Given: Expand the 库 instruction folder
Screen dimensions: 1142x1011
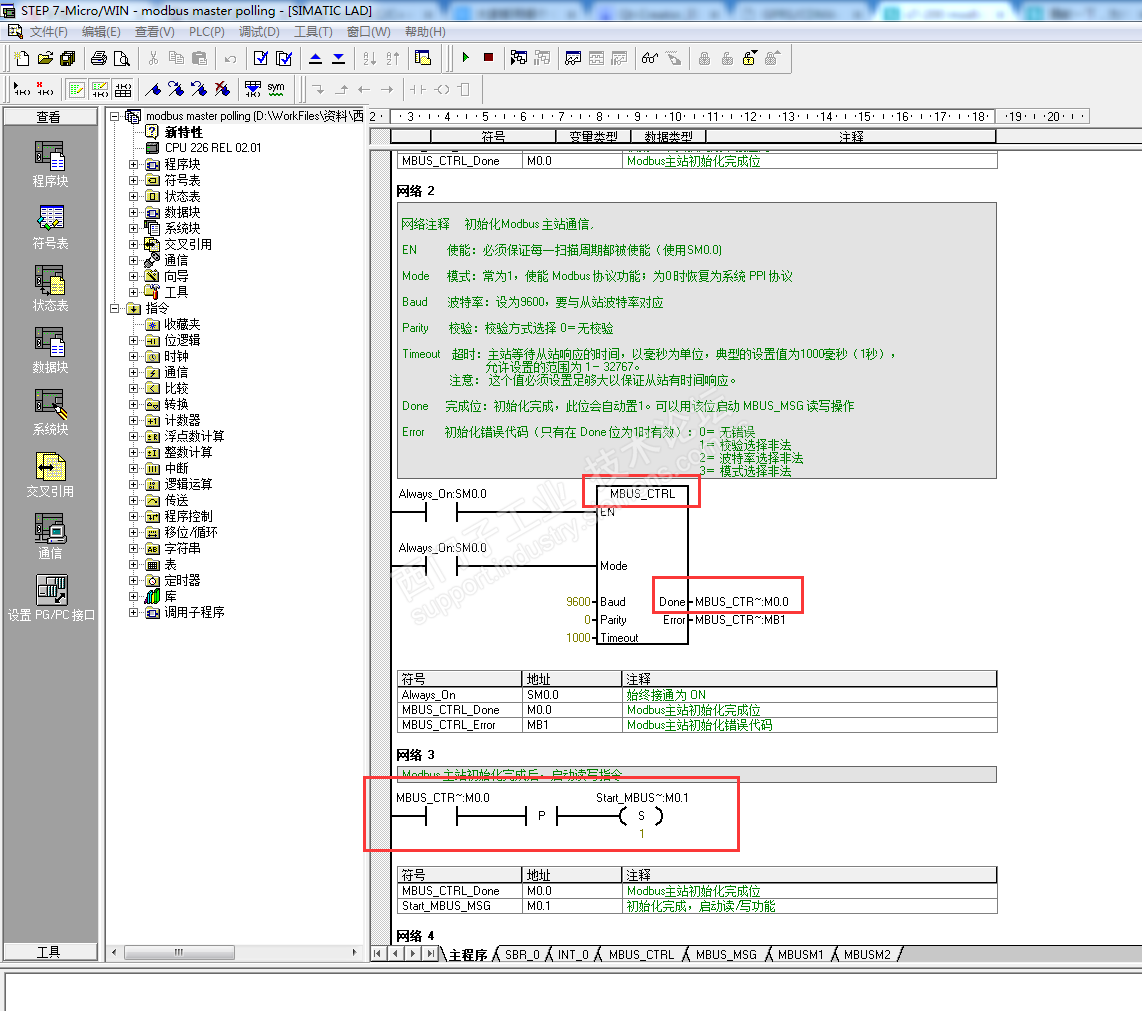Looking at the screenshot, I should click(x=133, y=597).
